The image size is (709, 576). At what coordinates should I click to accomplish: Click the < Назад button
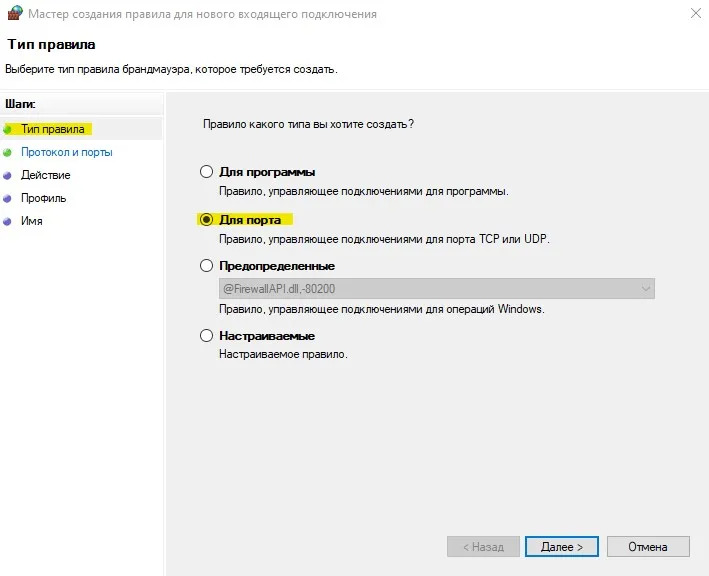click(483, 547)
